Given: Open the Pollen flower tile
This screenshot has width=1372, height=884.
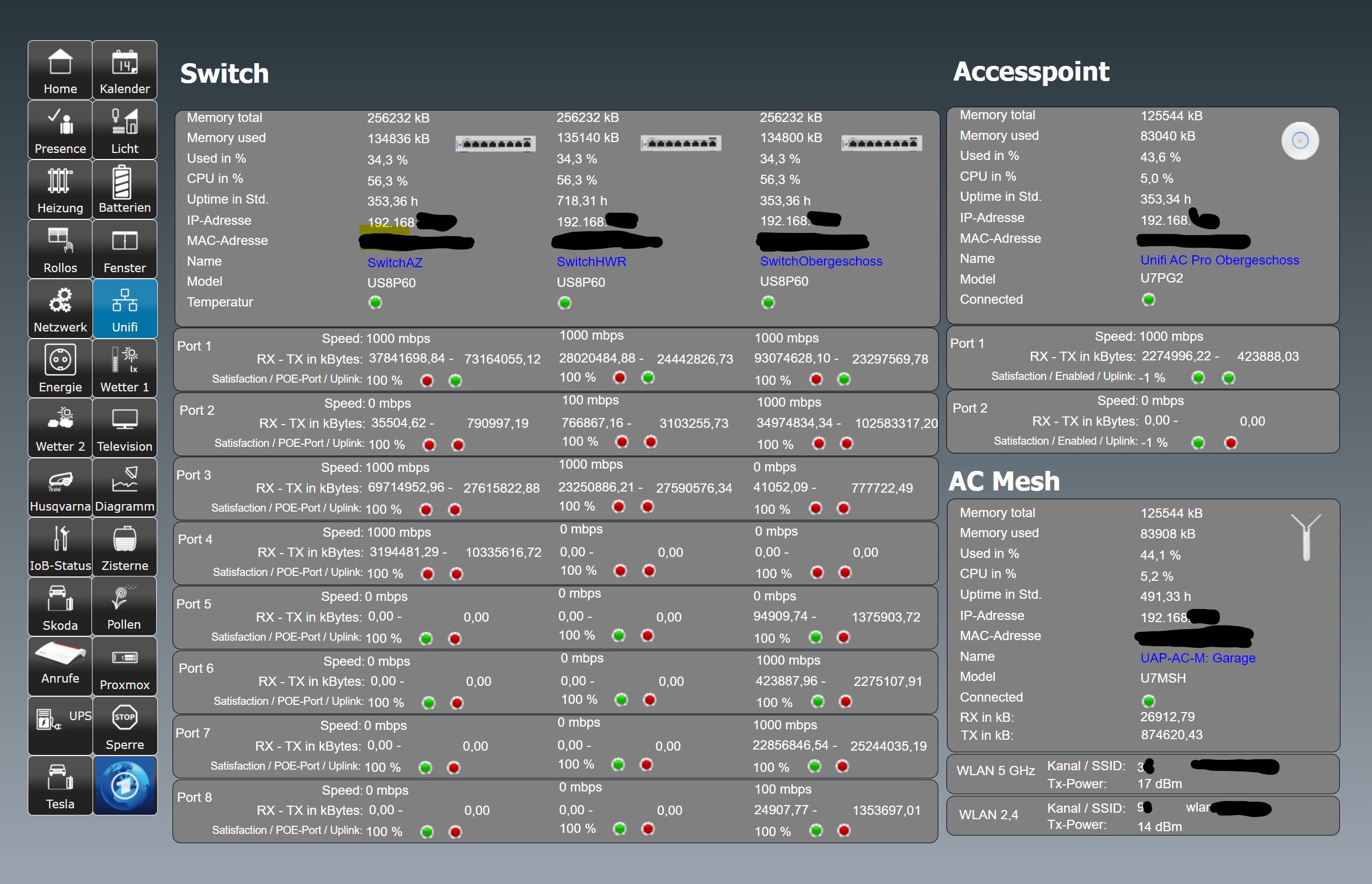Looking at the screenshot, I should click(x=125, y=607).
